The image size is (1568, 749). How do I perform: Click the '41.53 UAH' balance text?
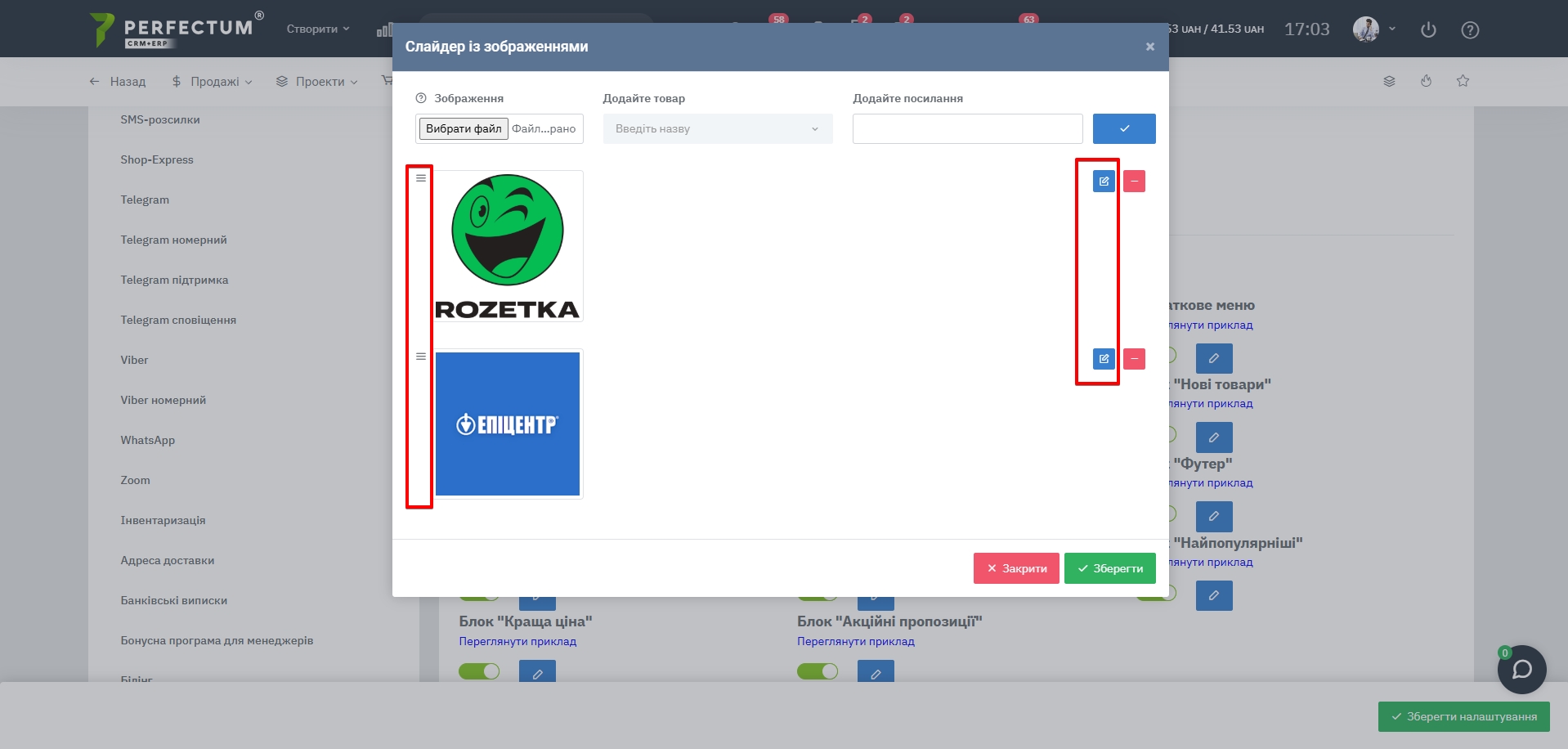[1237, 29]
